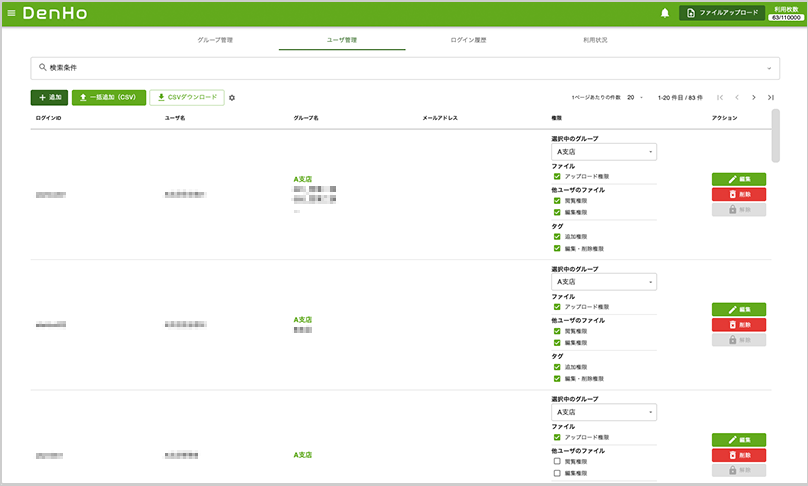Open the hamburger navigation menu

pyautogui.click(x=12, y=13)
